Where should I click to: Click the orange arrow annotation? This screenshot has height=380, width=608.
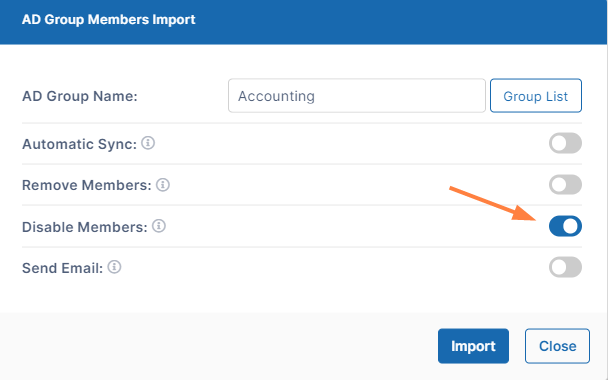[x=492, y=204]
